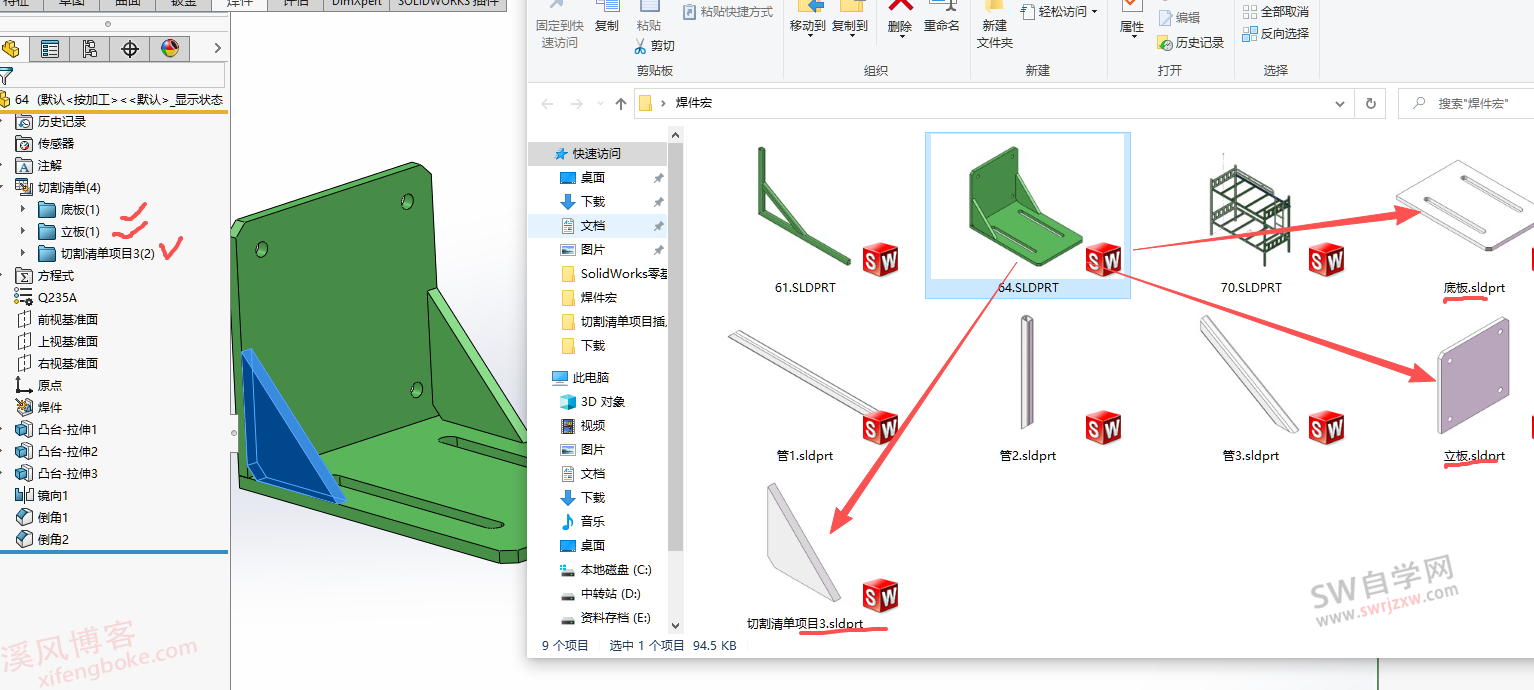Click the 搜索"焊件宏" search box
This screenshot has width=1534, height=690.
point(1466,103)
